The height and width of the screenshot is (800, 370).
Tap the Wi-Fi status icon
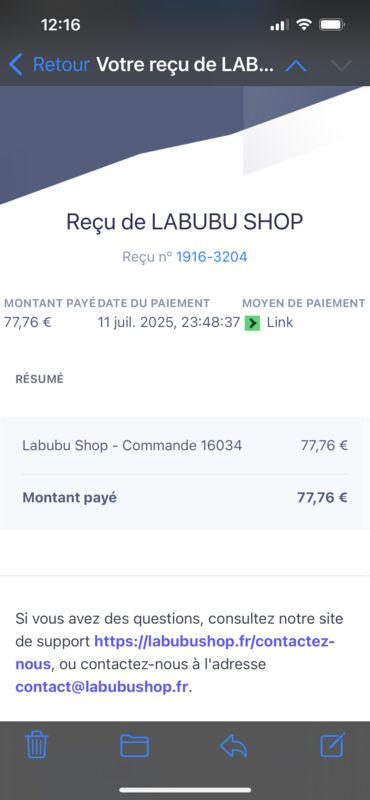(x=304, y=24)
